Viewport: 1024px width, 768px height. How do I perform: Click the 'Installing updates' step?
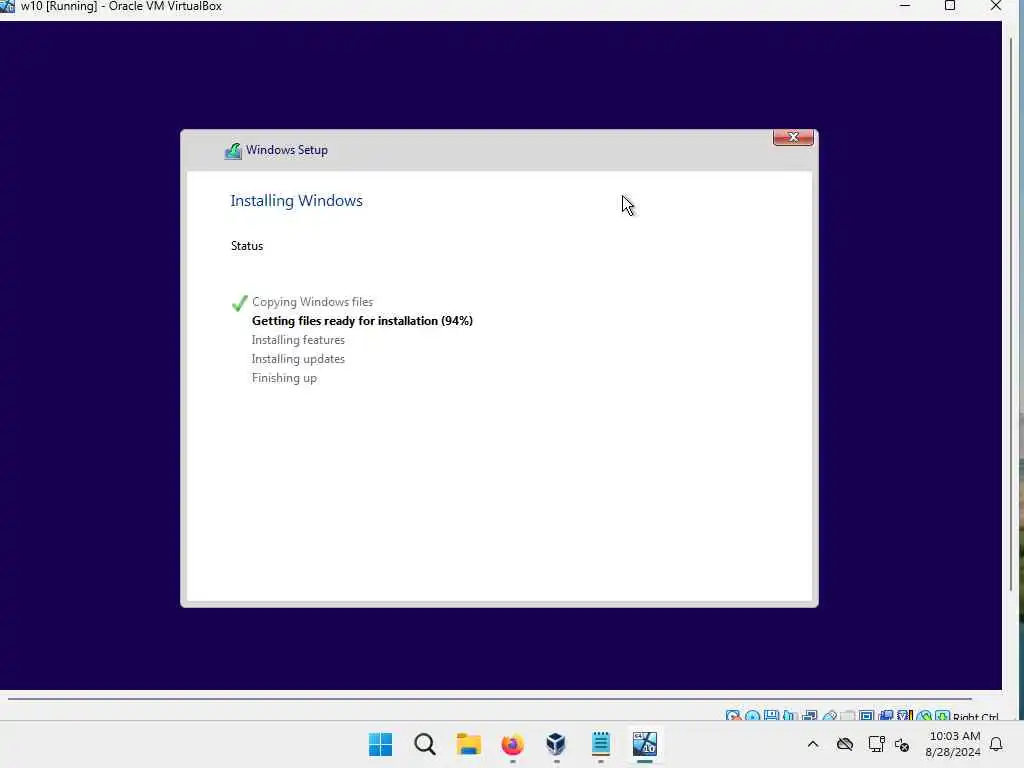tap(298, 359)
